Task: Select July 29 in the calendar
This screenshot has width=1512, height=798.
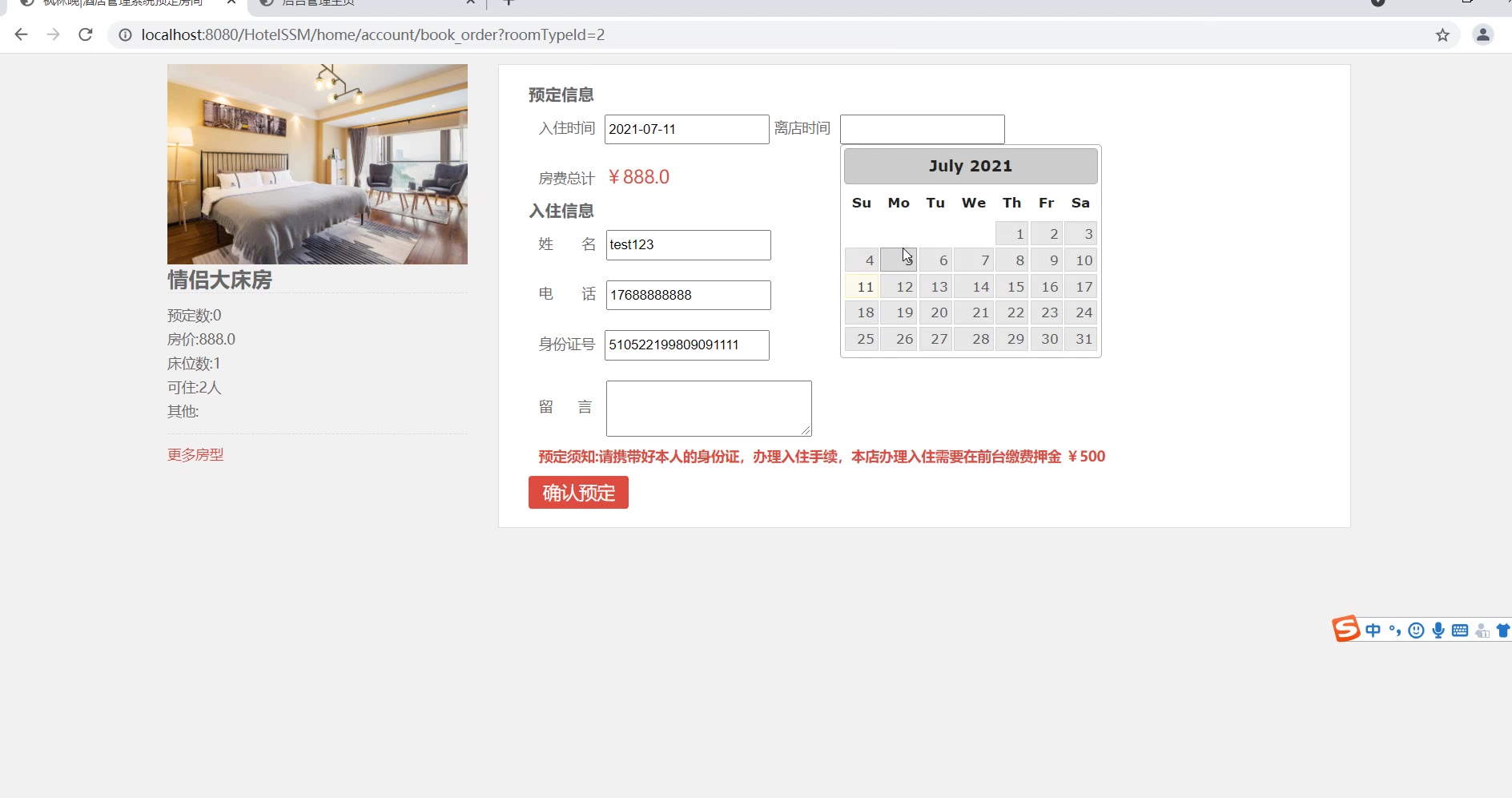Action: coord(1011,339)
